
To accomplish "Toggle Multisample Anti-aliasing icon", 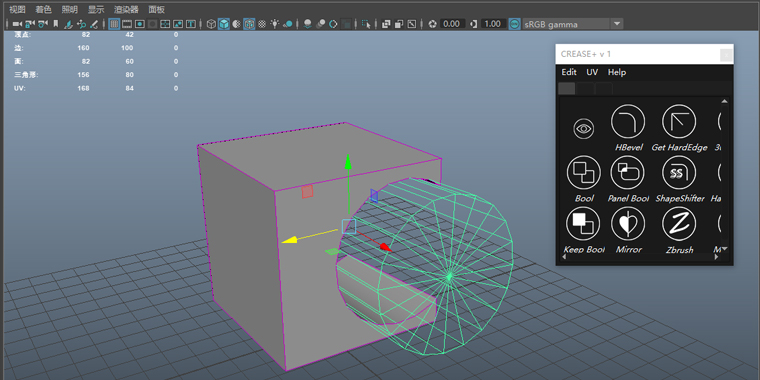I will [x=333, y=24].
